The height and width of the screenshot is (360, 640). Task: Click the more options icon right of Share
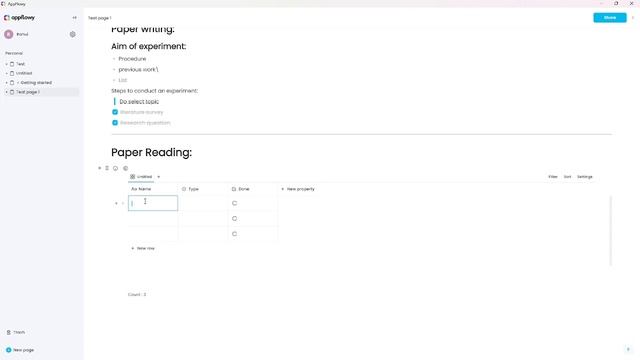[x=633, y=18]
